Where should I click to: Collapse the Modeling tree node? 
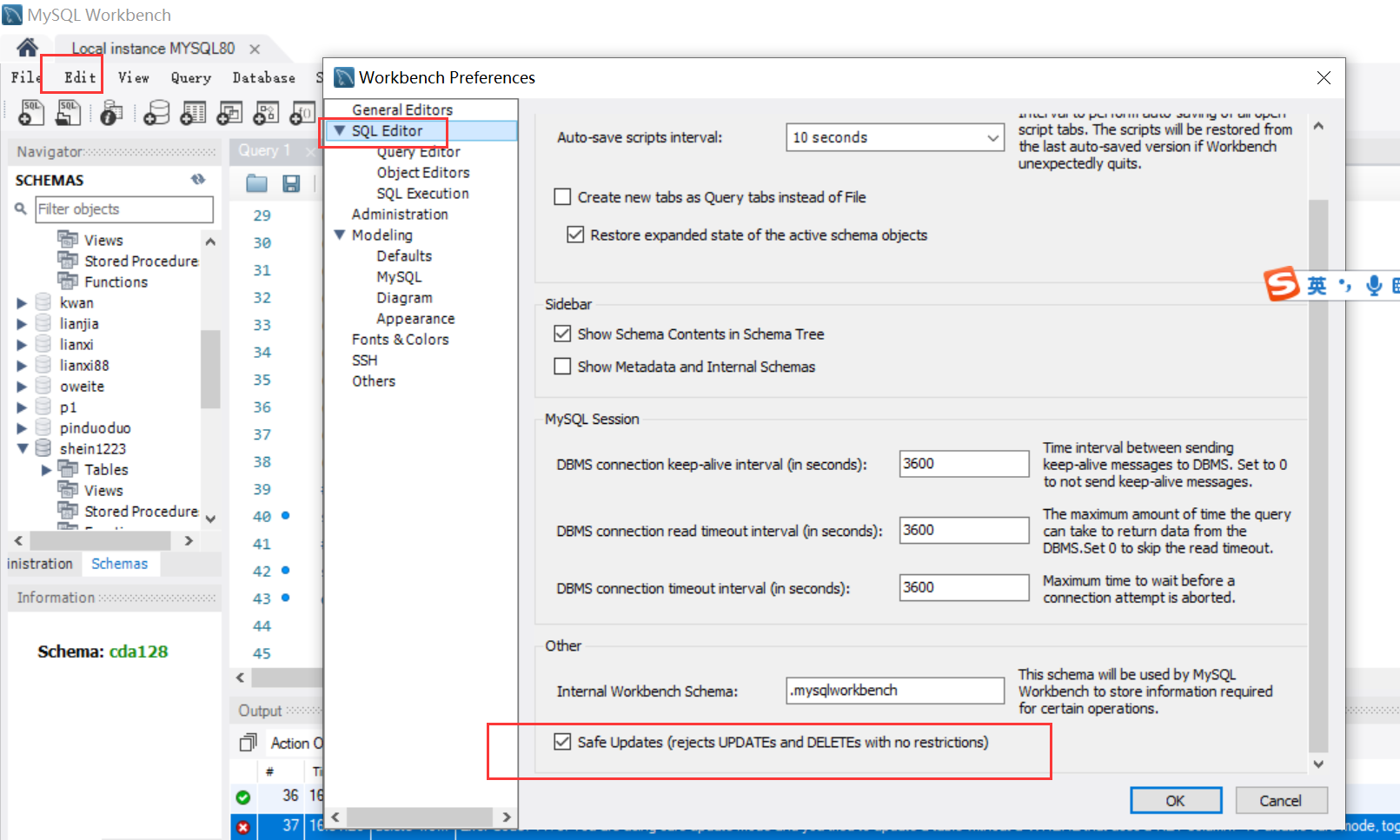(x=340, y=235)
